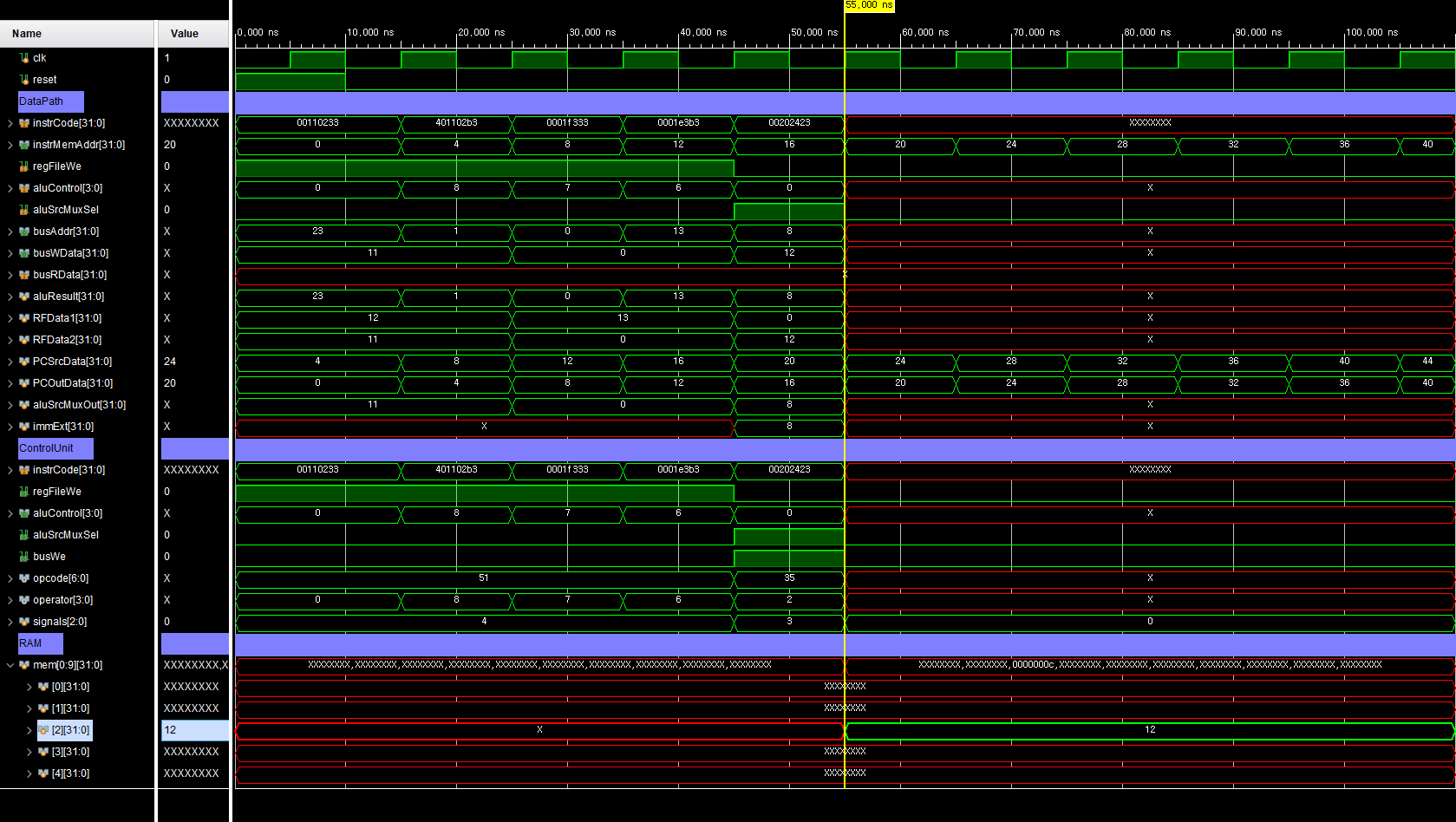Screen dimensions: 1456x822
Task: Expand the [2][31:0] memory element
Action: click(29, 730)
